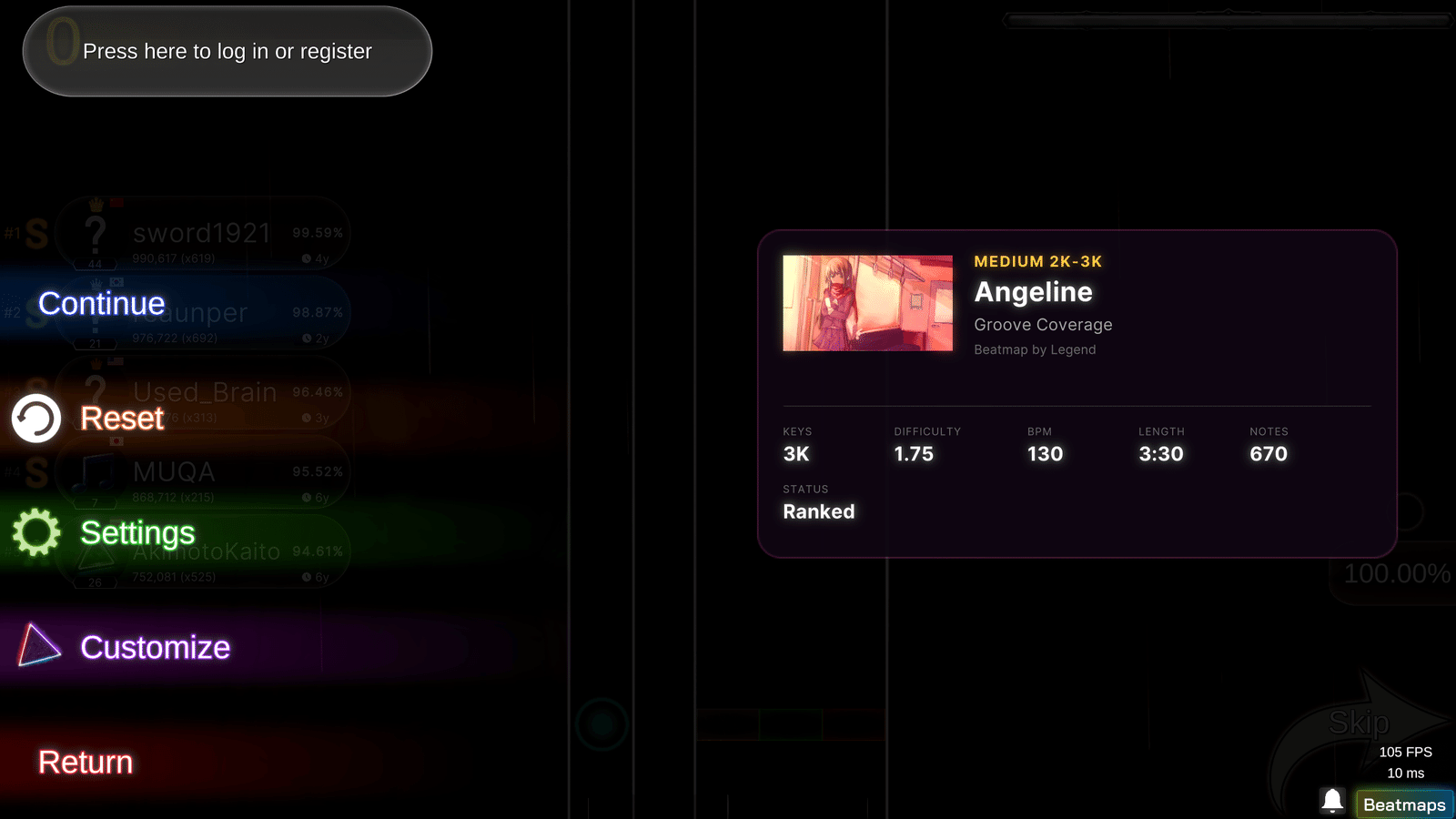Click Return to exit the song
This screenshot has height=819, width=1456.
pyautogui.click(x=86, y=763)
